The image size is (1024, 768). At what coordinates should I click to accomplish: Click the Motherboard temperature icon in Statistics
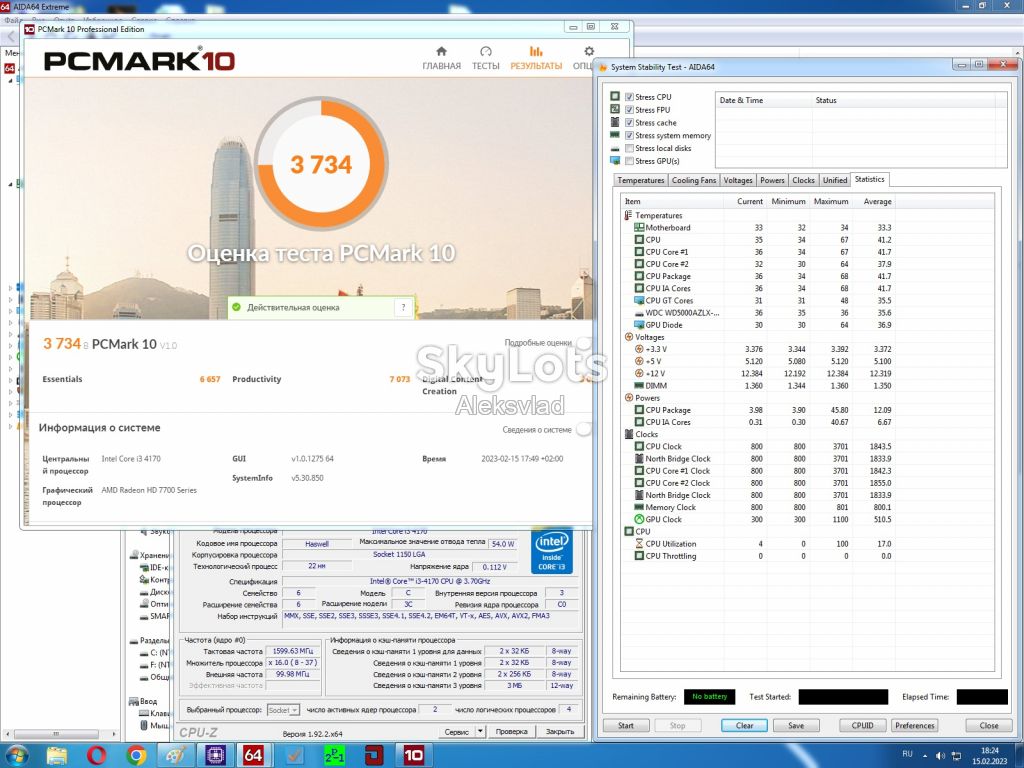pyautogui.click(x=639, y=228)
